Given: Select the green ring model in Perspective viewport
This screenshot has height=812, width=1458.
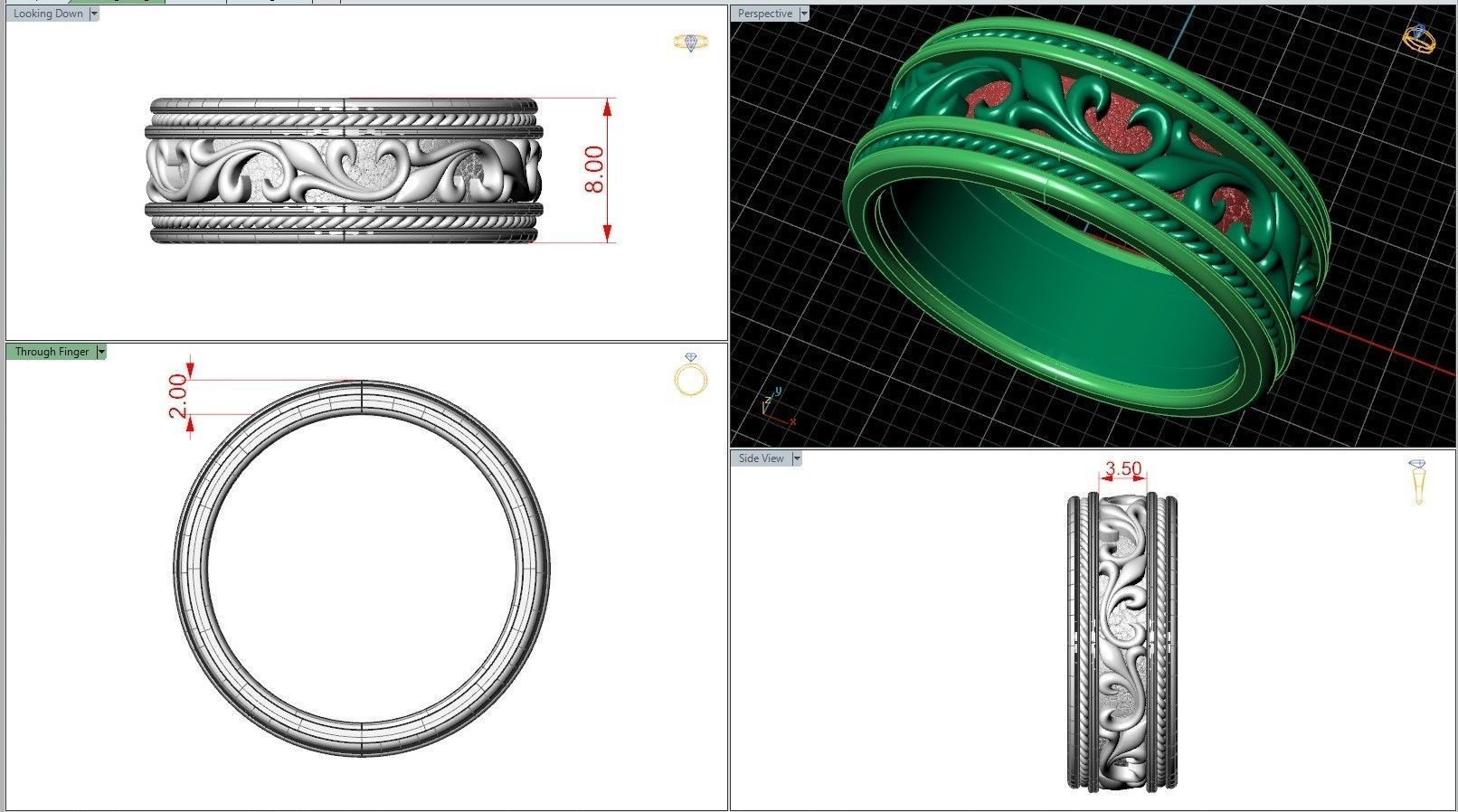Looking at the screenshot, I should [x=1085, y=217].
